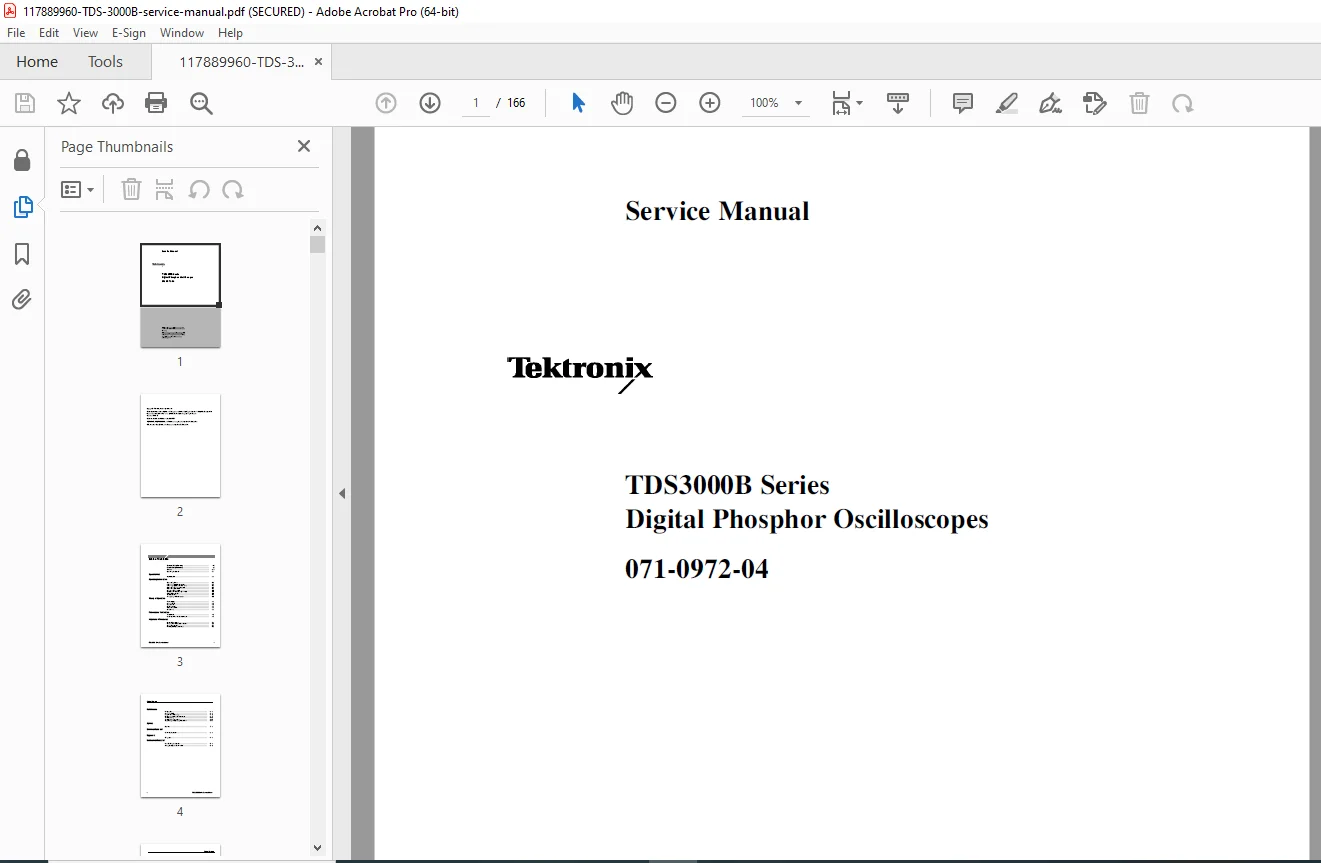
Task: Open the Window menu
Action: [x=182, y=33]
